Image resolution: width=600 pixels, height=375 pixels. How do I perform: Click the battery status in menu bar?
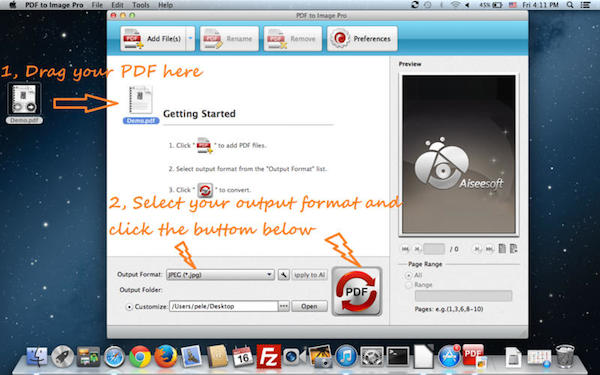(491, 5)
